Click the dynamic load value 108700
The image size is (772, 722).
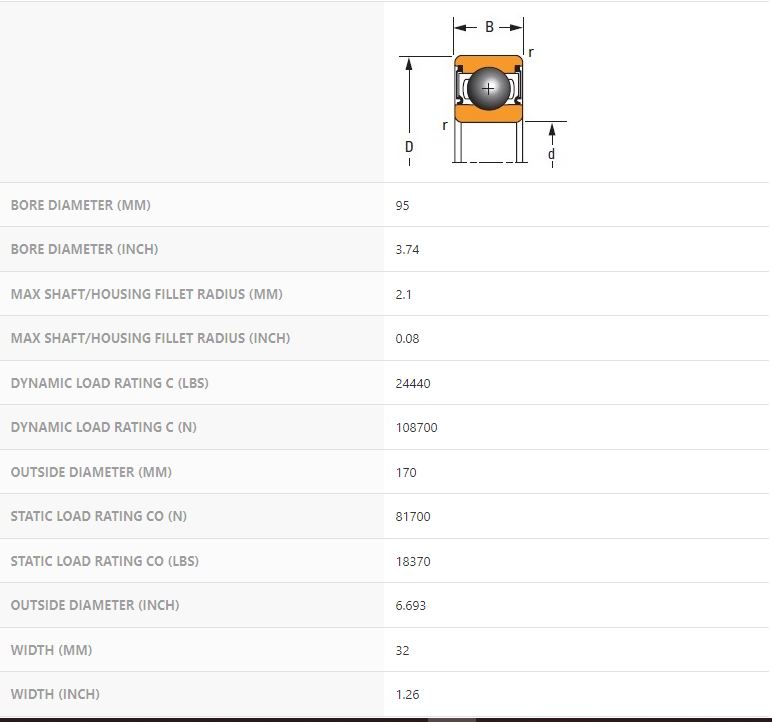(416, 427)
